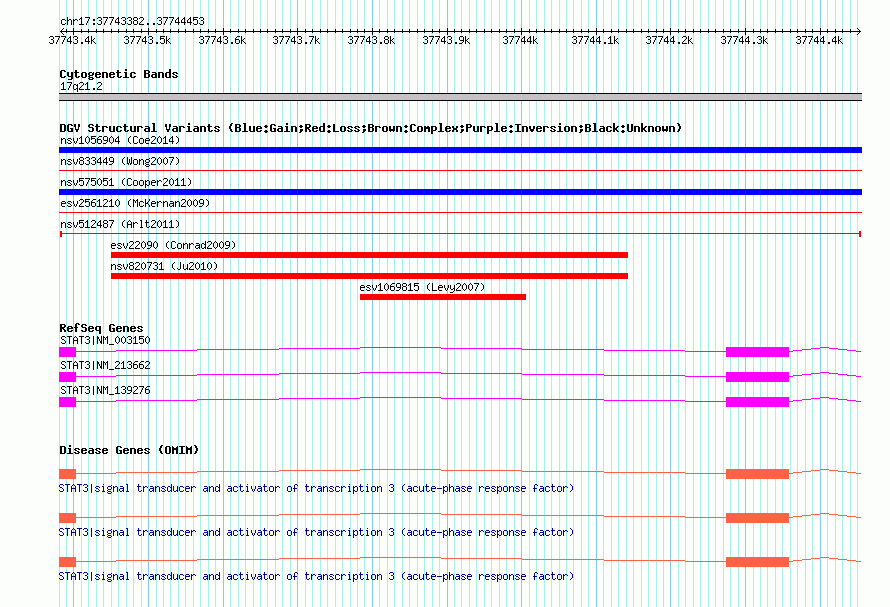Open the third OMIM STAT3 description link
This screenshot has height=607, width=890.
click(x=316, y=576)
